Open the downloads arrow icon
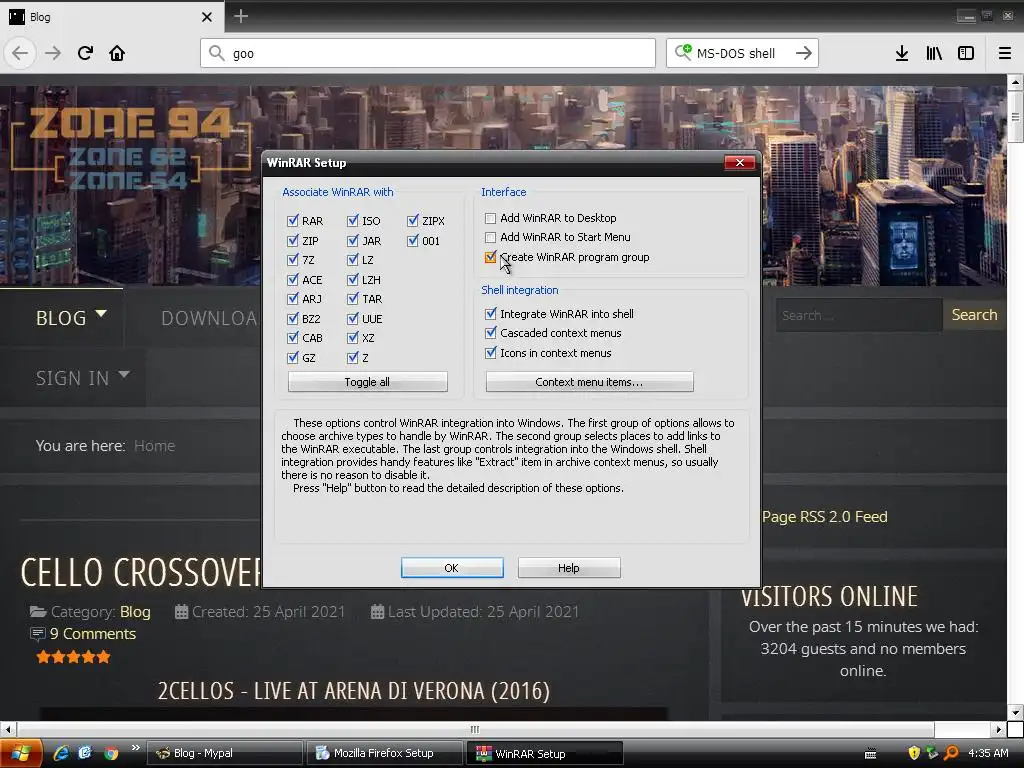 tap(902, 53)
